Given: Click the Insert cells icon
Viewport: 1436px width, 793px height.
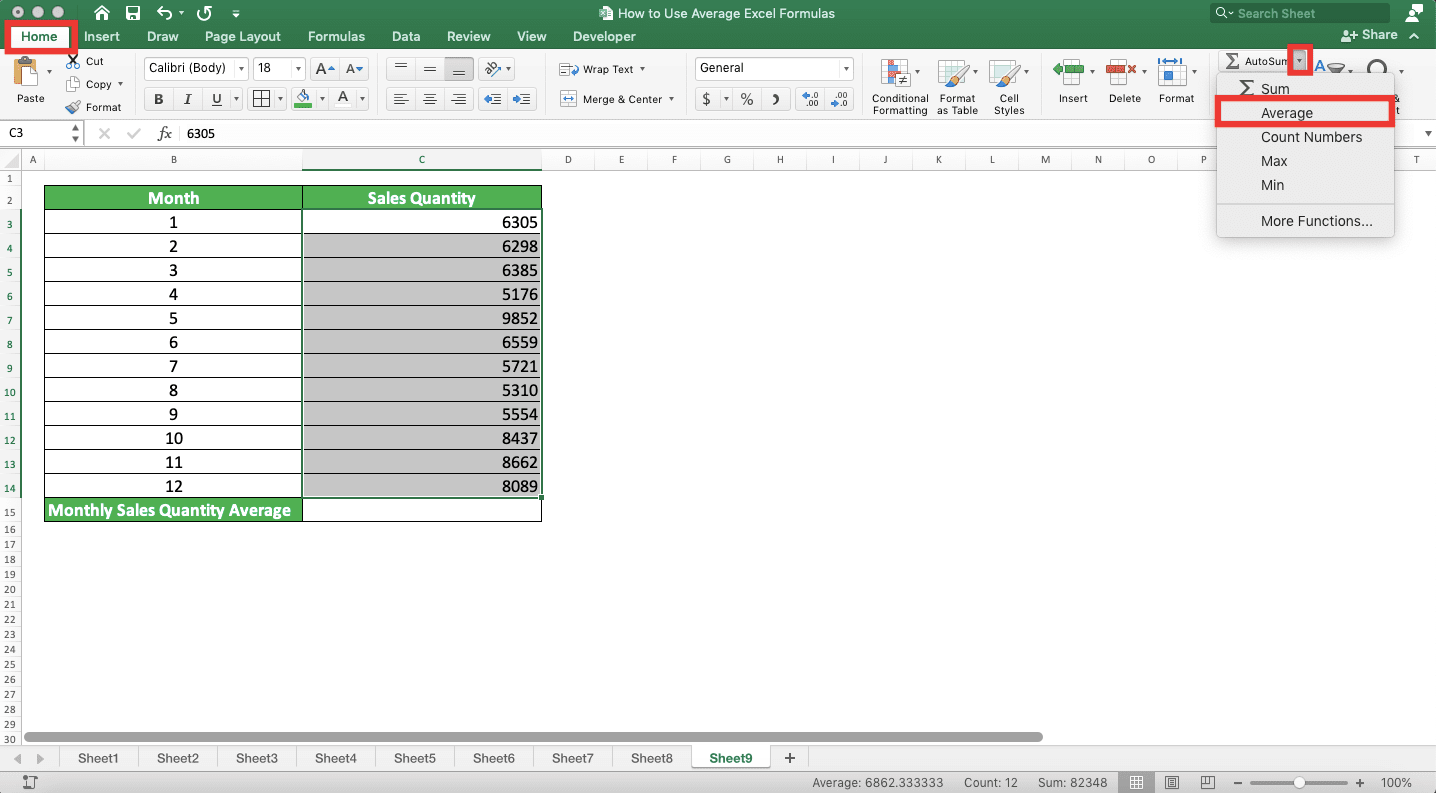Looking at the screenshot, I should tap(1070, 72).
